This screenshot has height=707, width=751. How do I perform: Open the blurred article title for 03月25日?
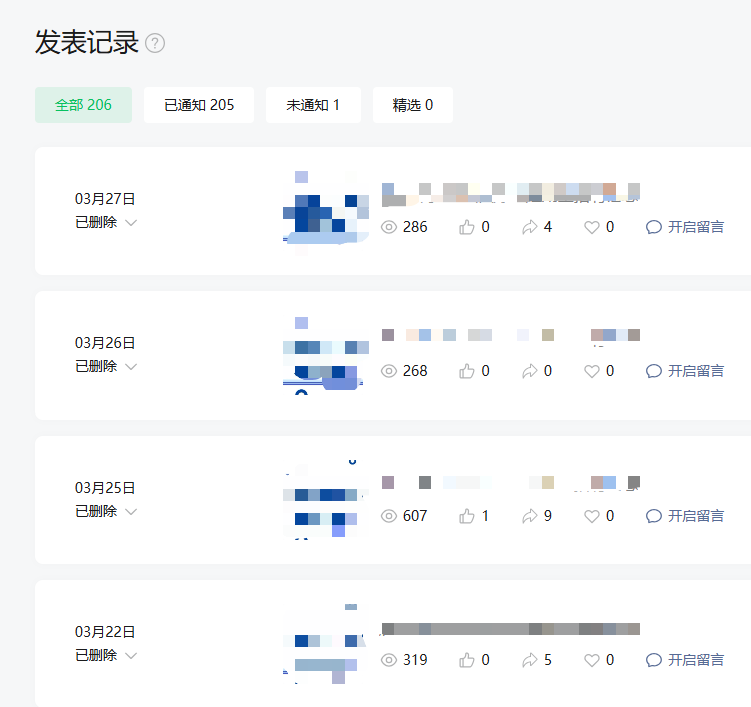511,482
